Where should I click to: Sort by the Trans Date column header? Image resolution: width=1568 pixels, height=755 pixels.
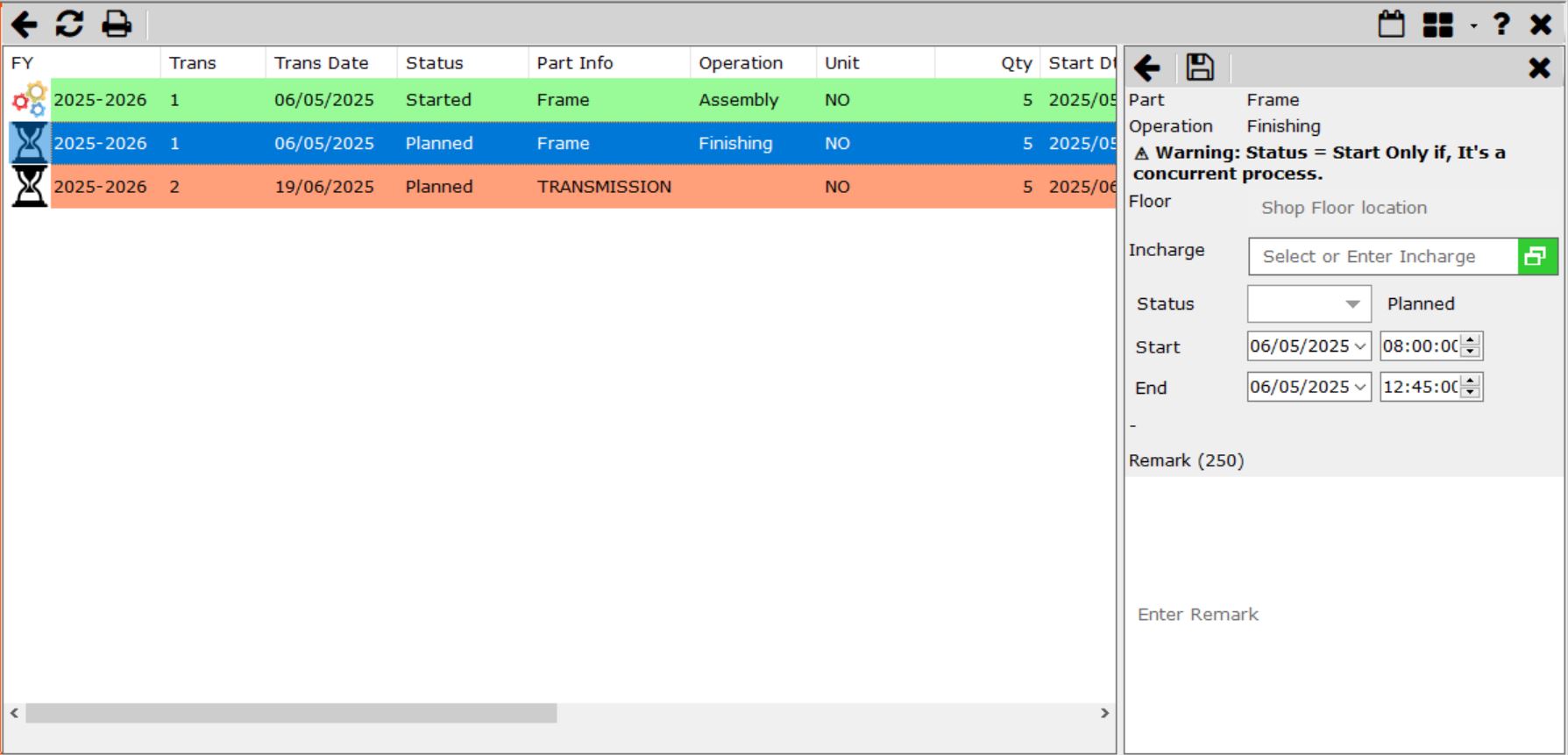click(x=321, y=63)
